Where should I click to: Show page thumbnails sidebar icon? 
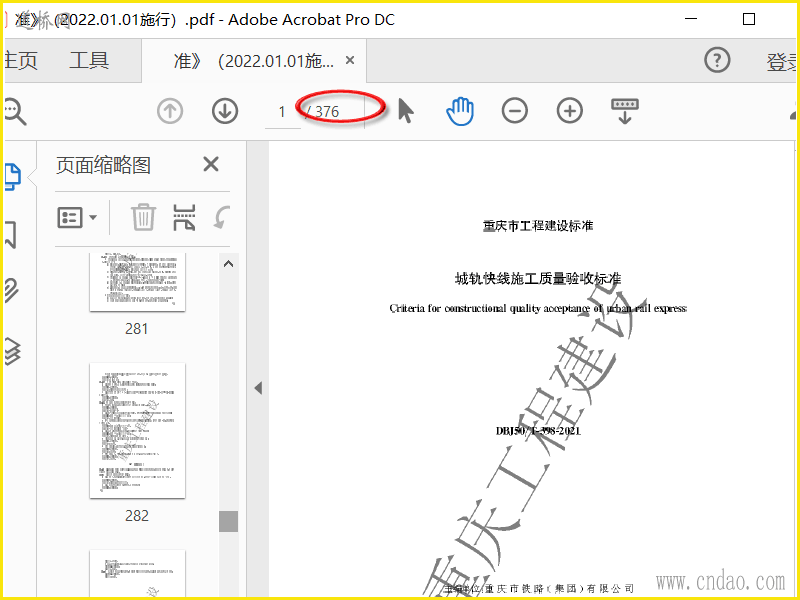(13, 177)
